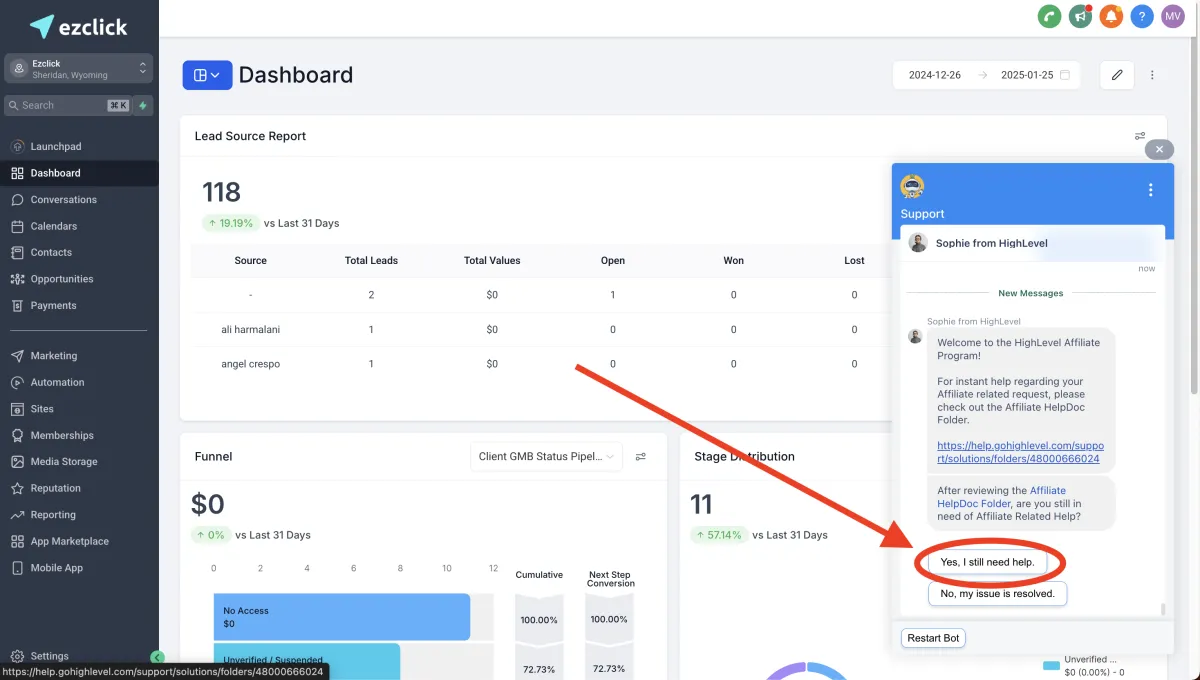
Task: Click the Unverified legend color swatch
Action: 1051,665
